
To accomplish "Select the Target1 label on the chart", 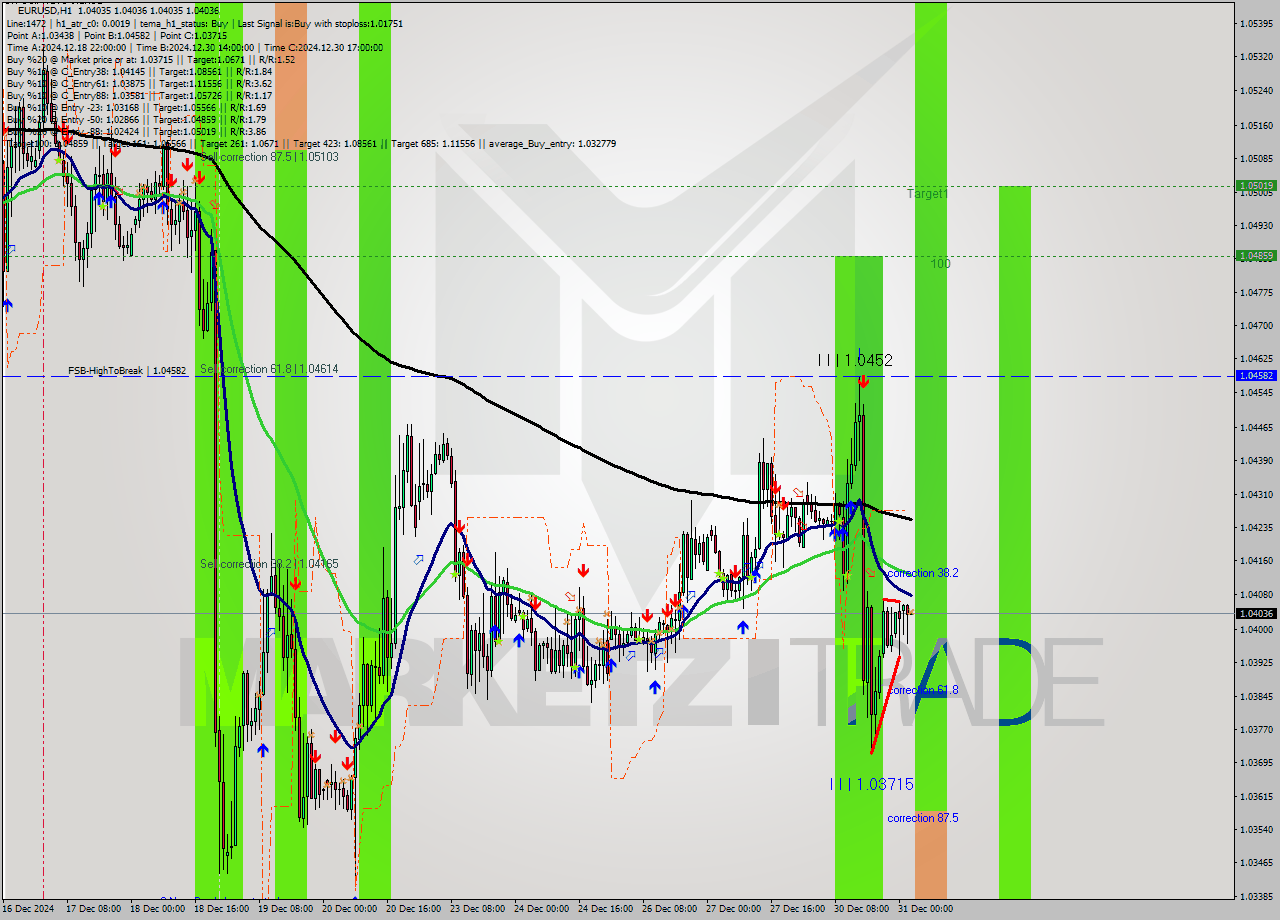I will pyautogui.click(x=927, y=194).
